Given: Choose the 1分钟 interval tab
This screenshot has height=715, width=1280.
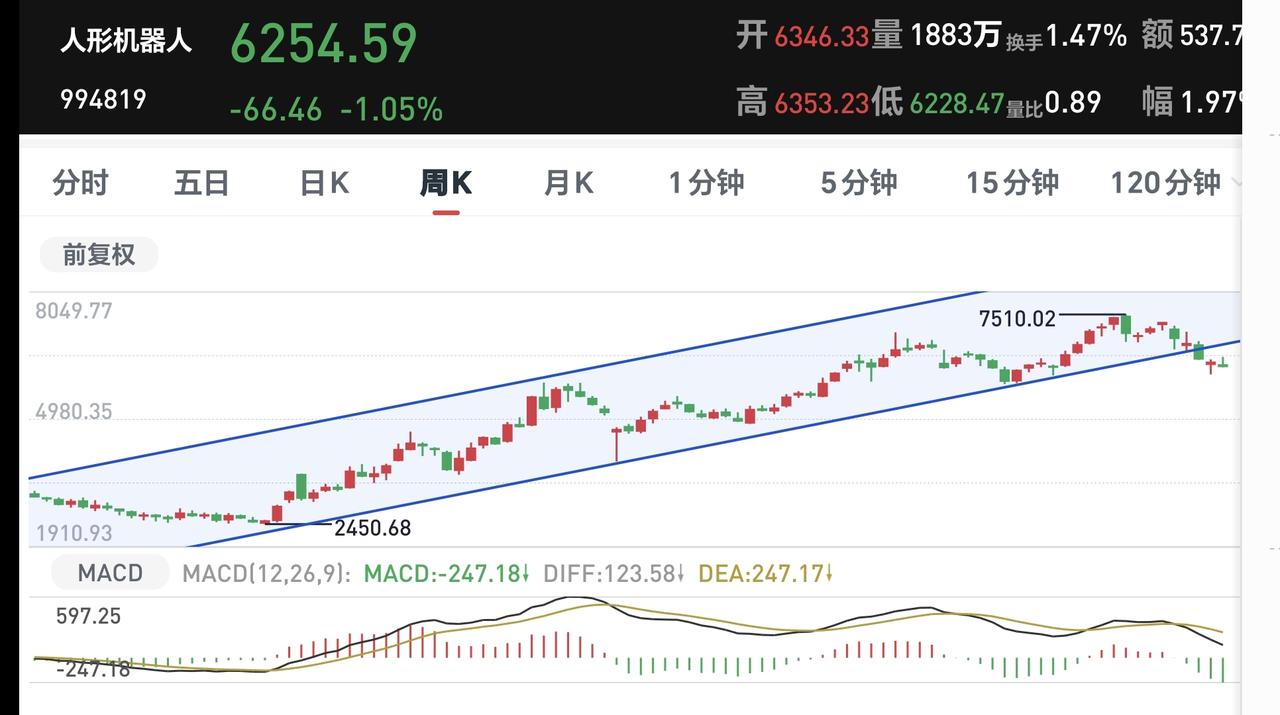Looking at the screenshot, I should click(707, 183).
